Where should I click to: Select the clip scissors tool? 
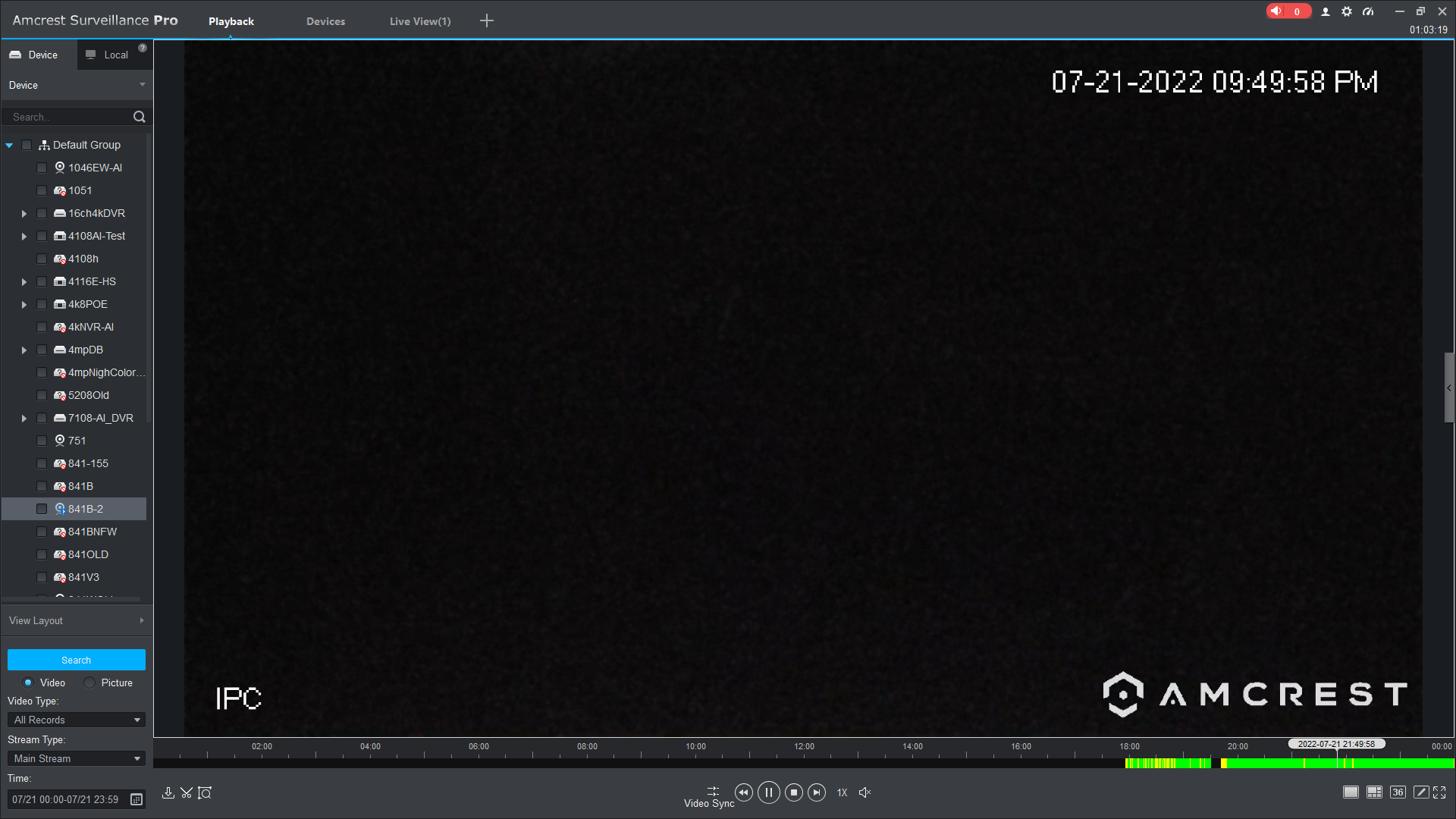187,792
